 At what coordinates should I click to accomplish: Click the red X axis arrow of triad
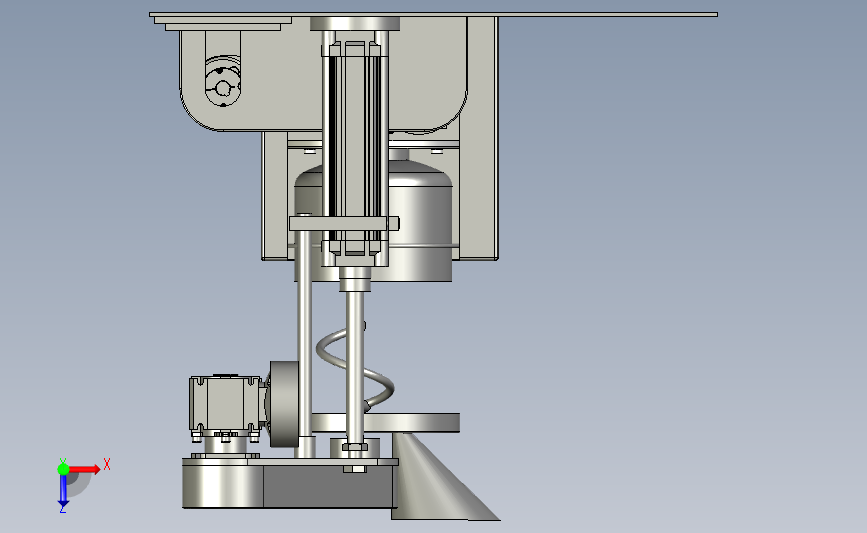point(85,469)
